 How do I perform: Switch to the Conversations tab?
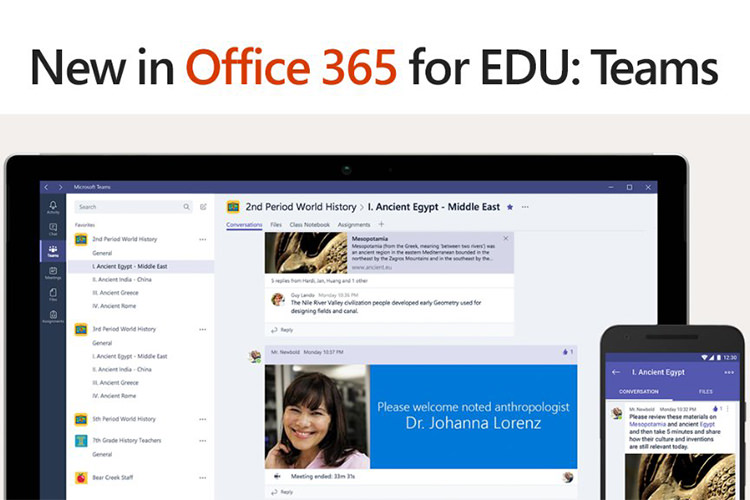(244, 224)
